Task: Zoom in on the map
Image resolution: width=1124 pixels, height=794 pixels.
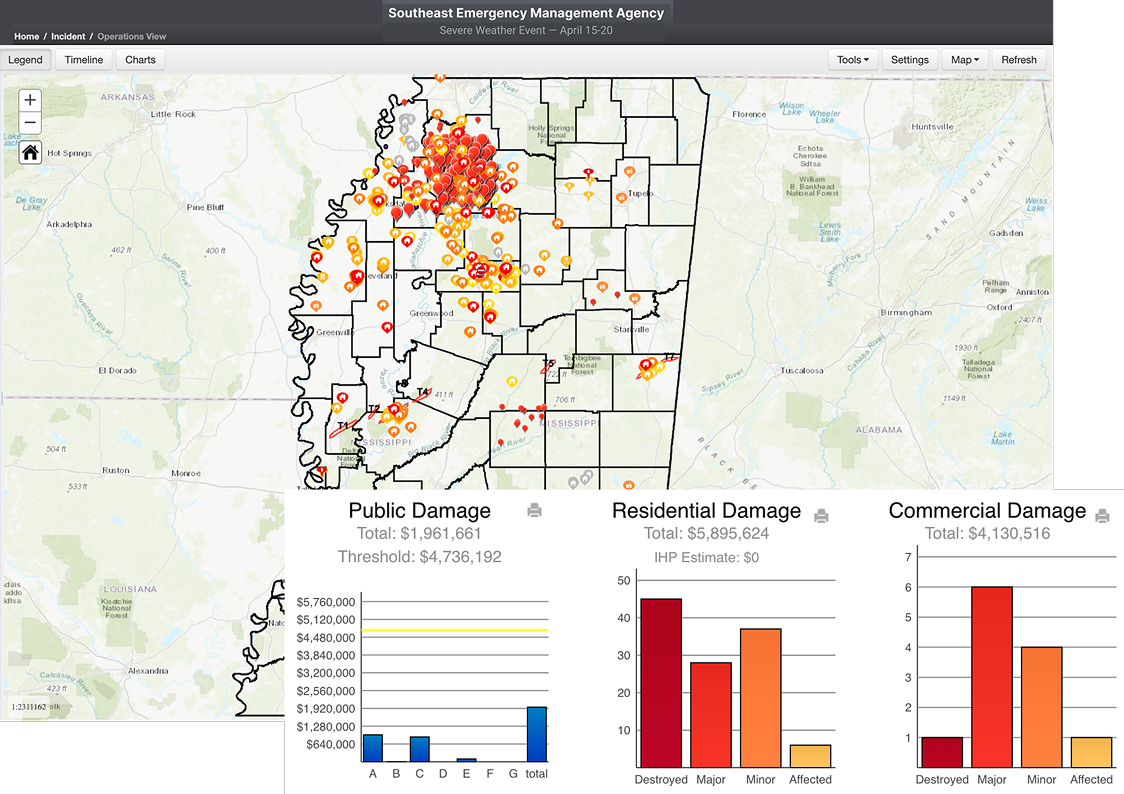Action: 30,100
